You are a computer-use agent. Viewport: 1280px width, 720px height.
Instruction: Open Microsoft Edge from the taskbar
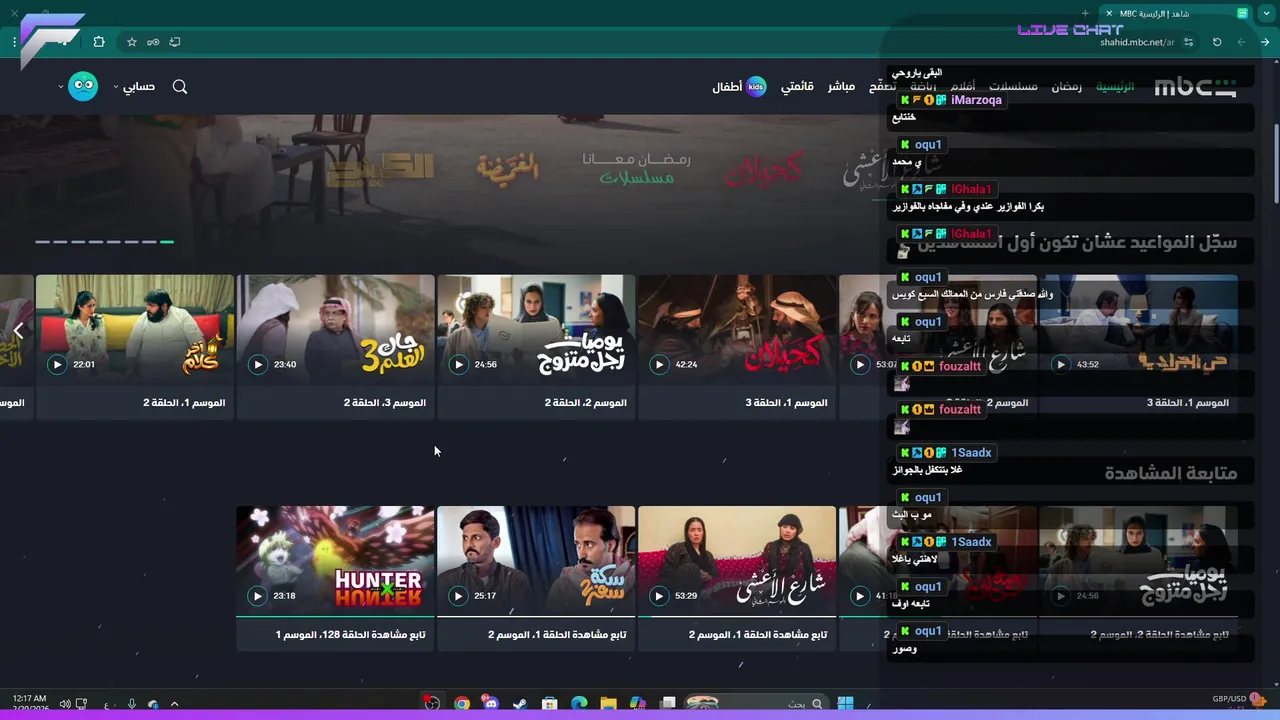pos(579,704)
